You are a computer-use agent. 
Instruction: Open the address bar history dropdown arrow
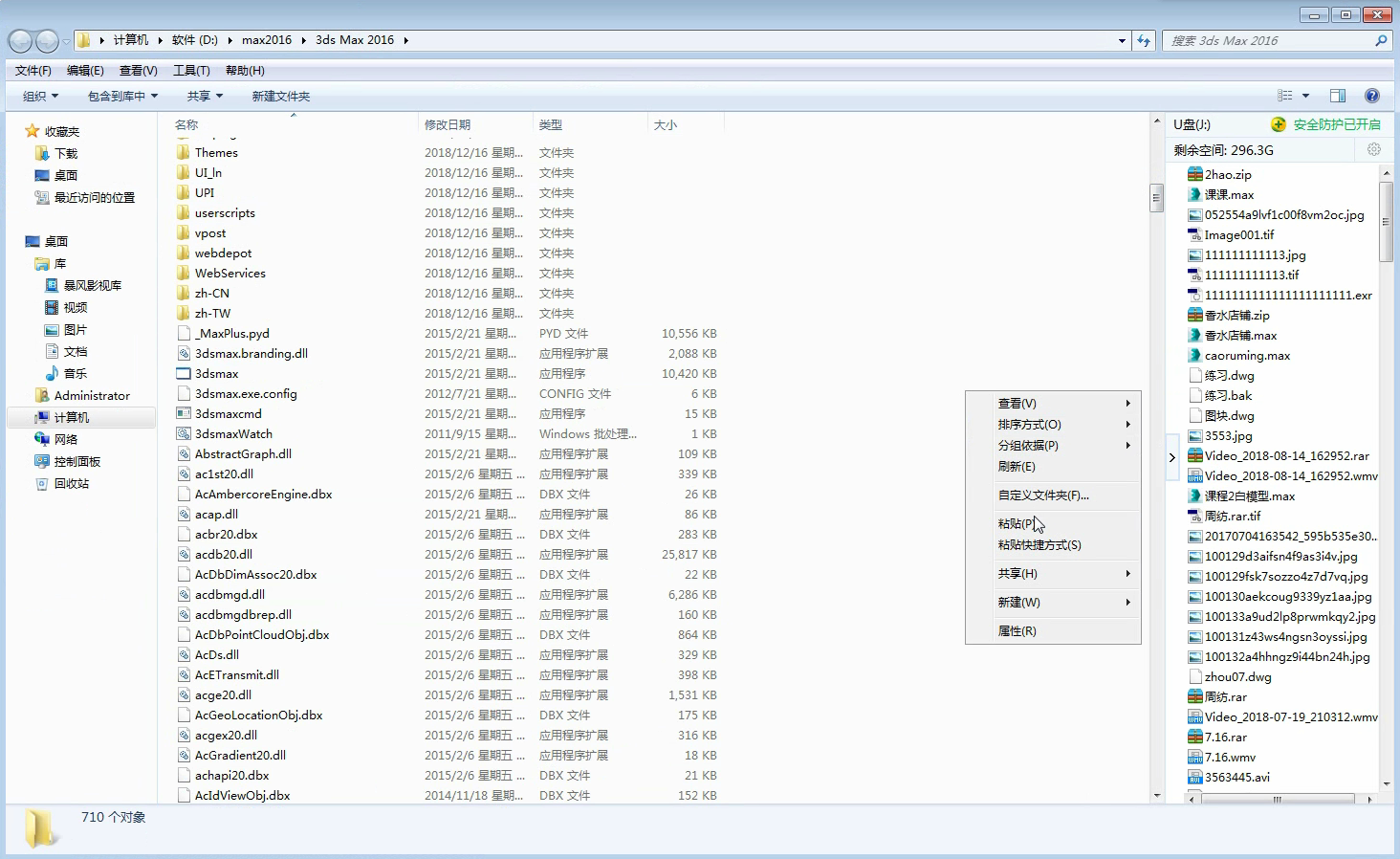point(1122,40)
